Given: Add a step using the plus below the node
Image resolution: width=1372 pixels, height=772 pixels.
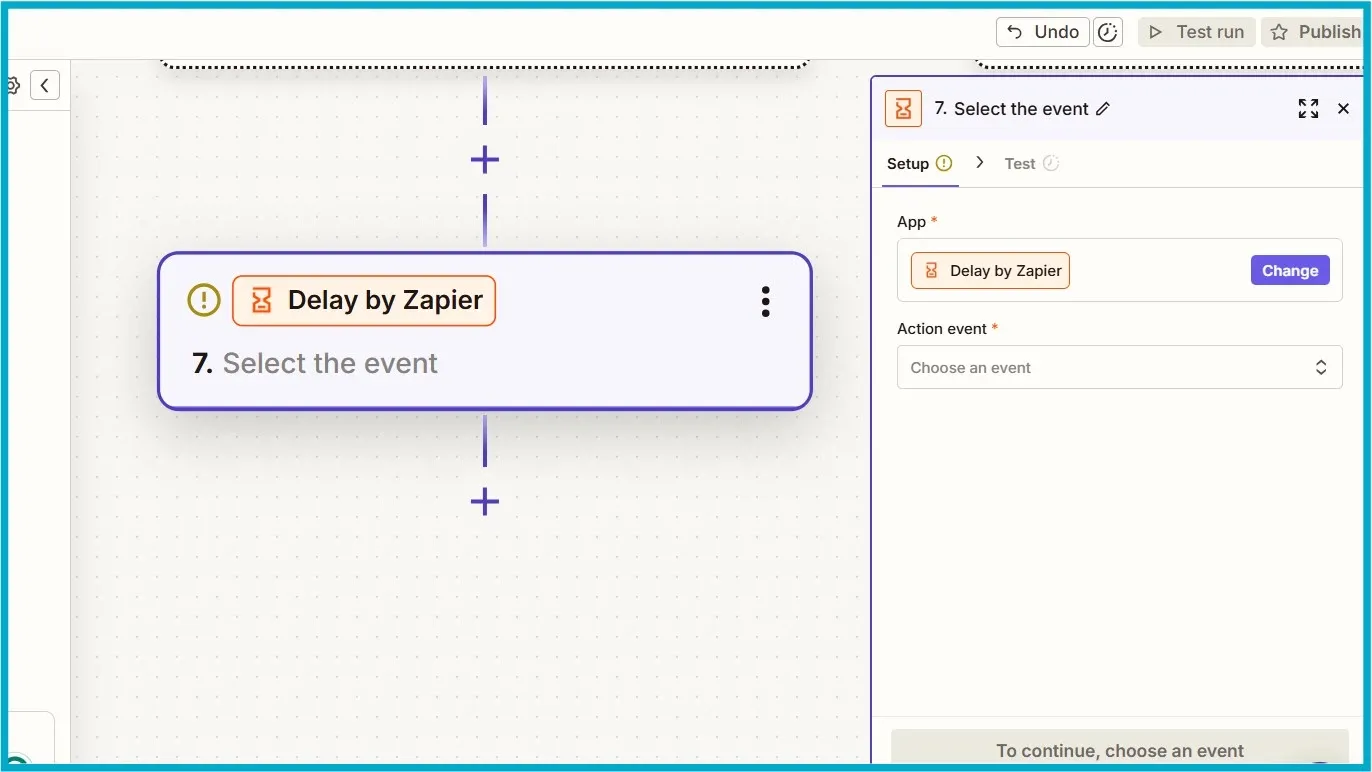Looking at the screenshot, I should pyautogui.click(x=484, y=502).
